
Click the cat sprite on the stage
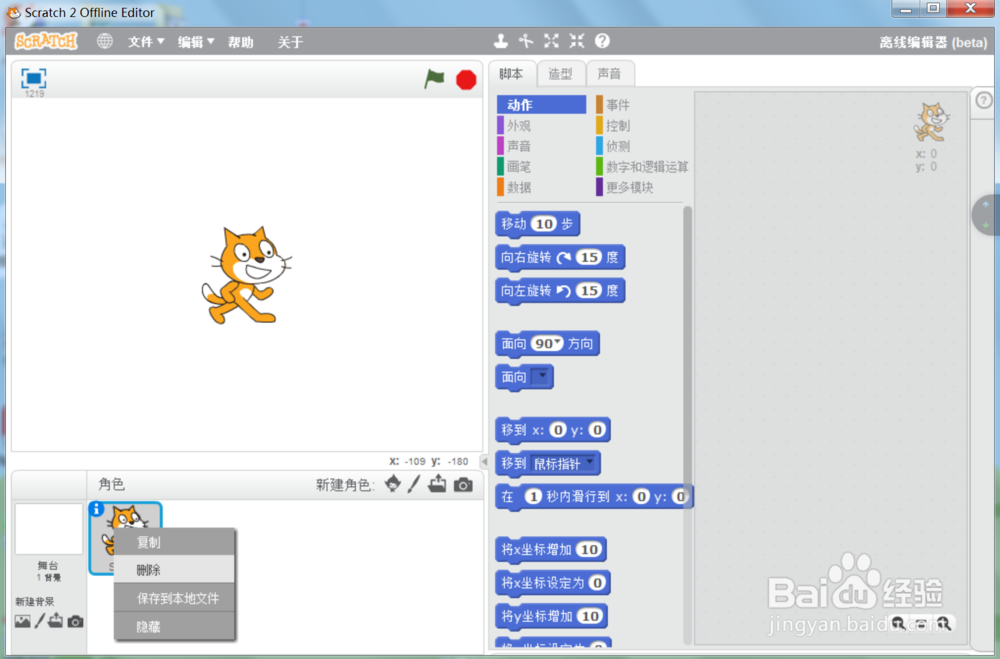247,275
